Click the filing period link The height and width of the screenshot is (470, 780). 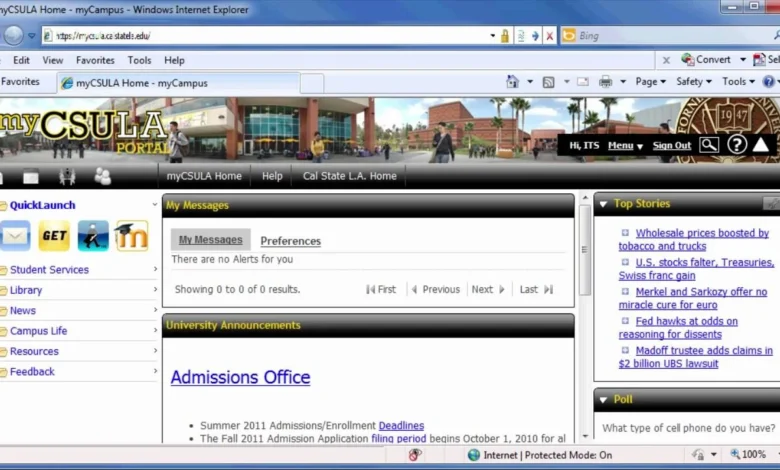(x=398, y=439)
